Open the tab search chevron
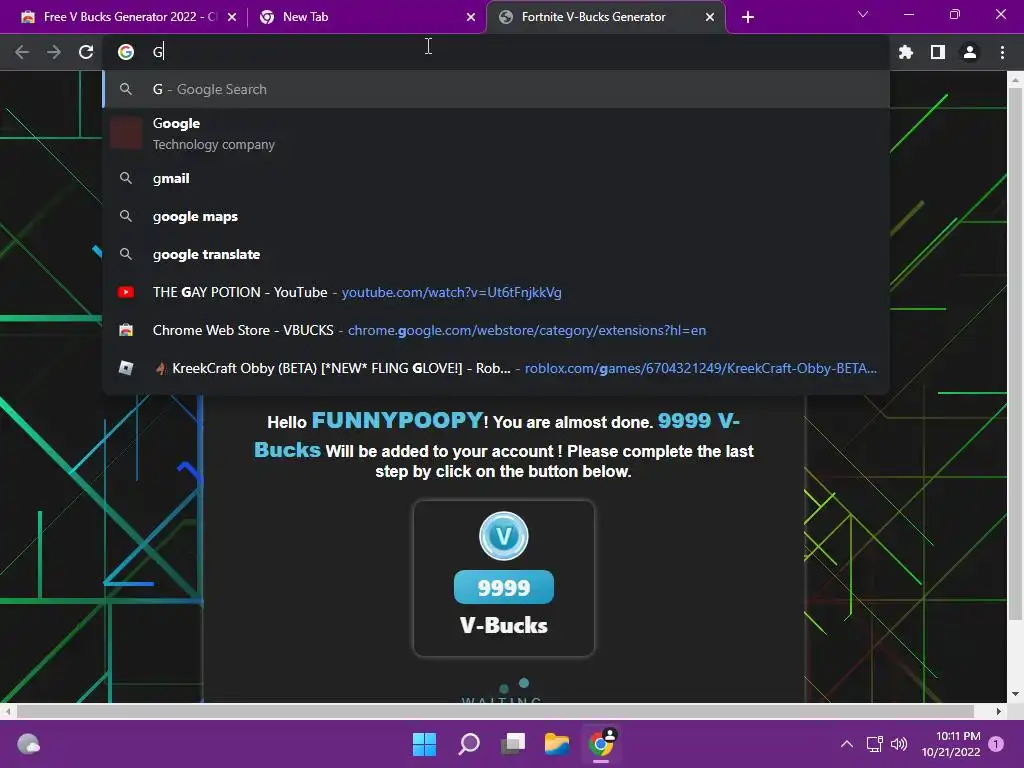This screenshot has height=768, width=1024. (863, 14)
